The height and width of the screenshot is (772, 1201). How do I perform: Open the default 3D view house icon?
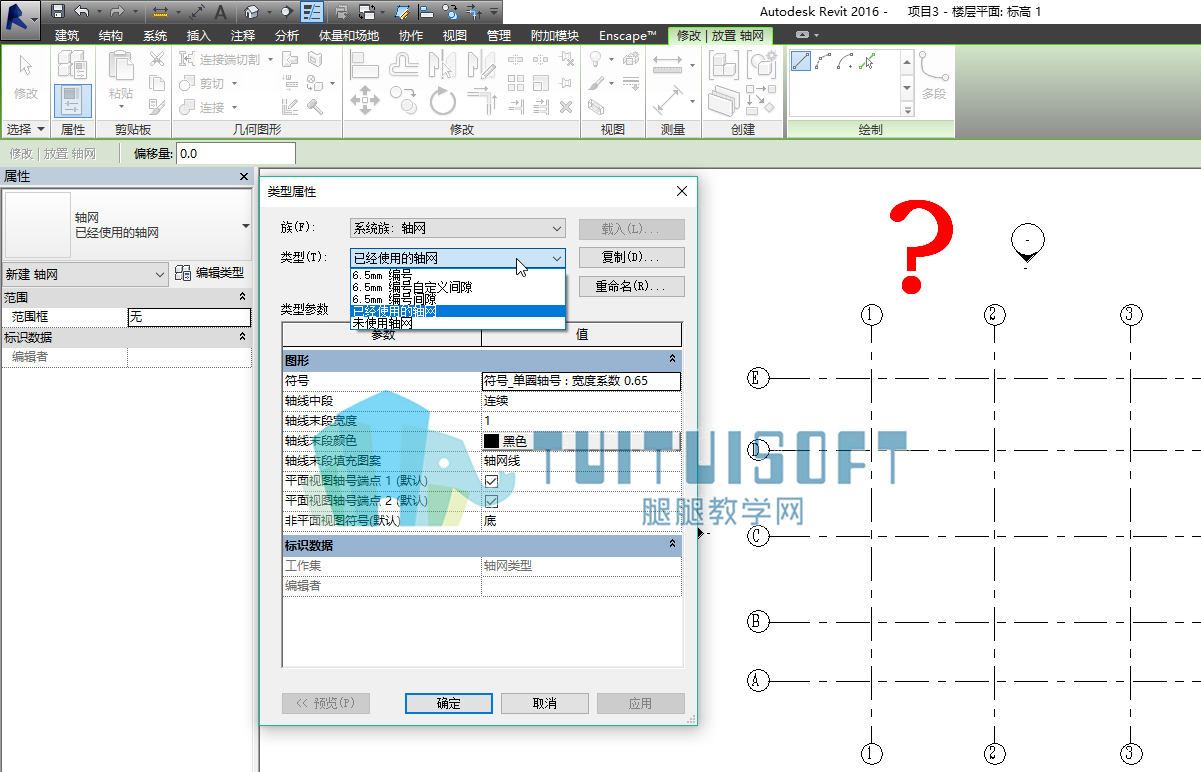[252, 11]
